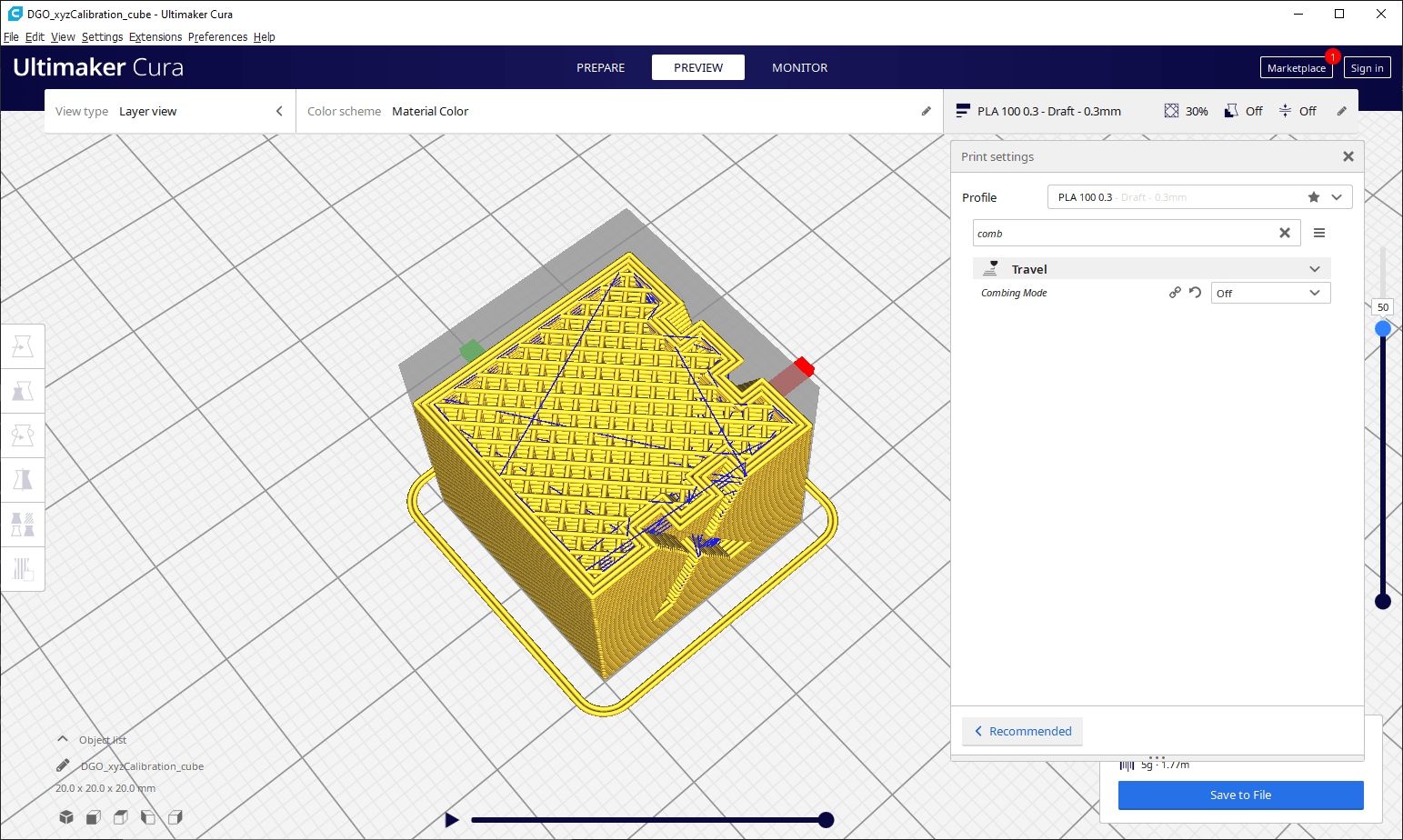Open setting visibility hamburger menu
The image size is (1403, 840).
click(1319, 233)
